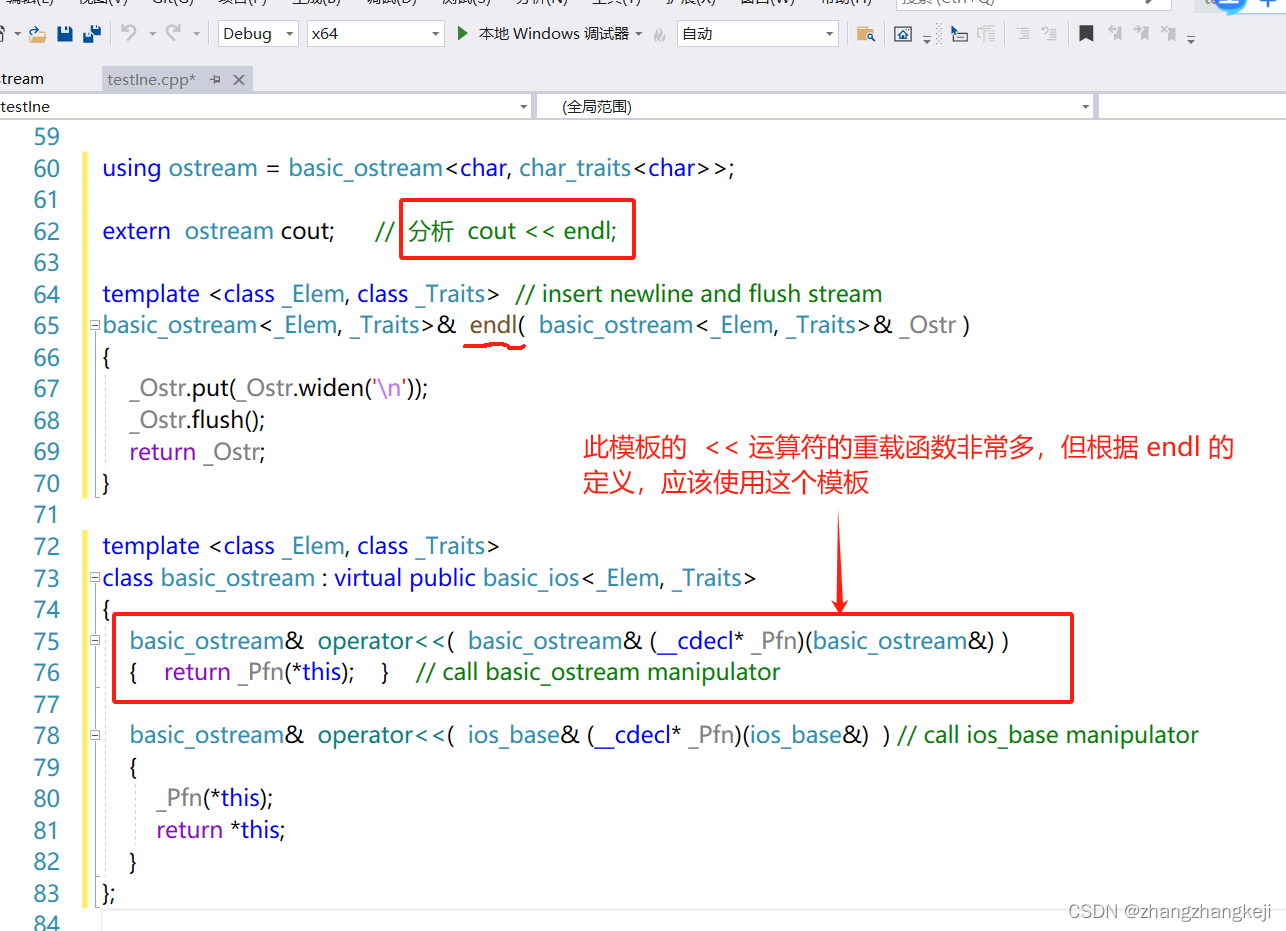Toggle a bookmark with the bookmark icon
The width and height of the screenshot is (1286, 931).
[1086, 34]
